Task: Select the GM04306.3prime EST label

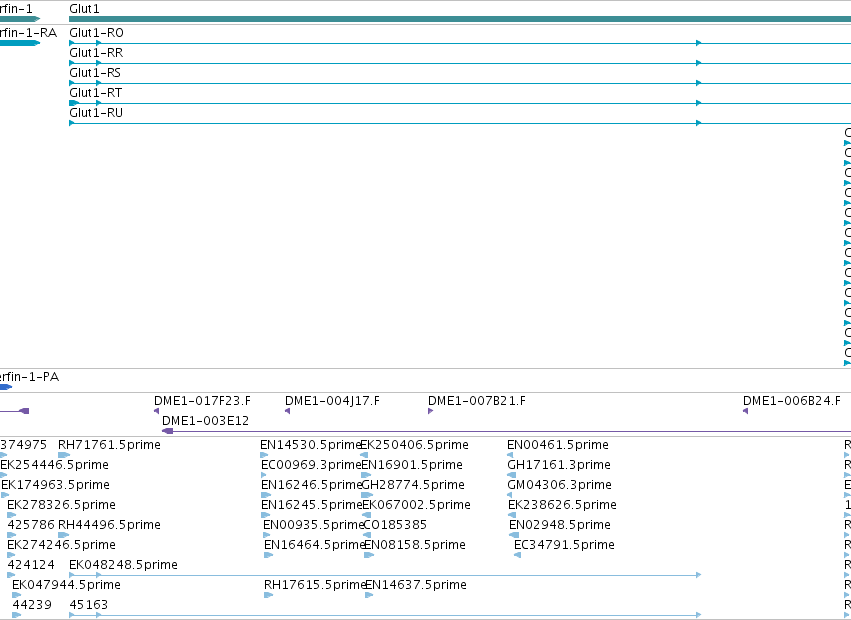Action: 560,485
